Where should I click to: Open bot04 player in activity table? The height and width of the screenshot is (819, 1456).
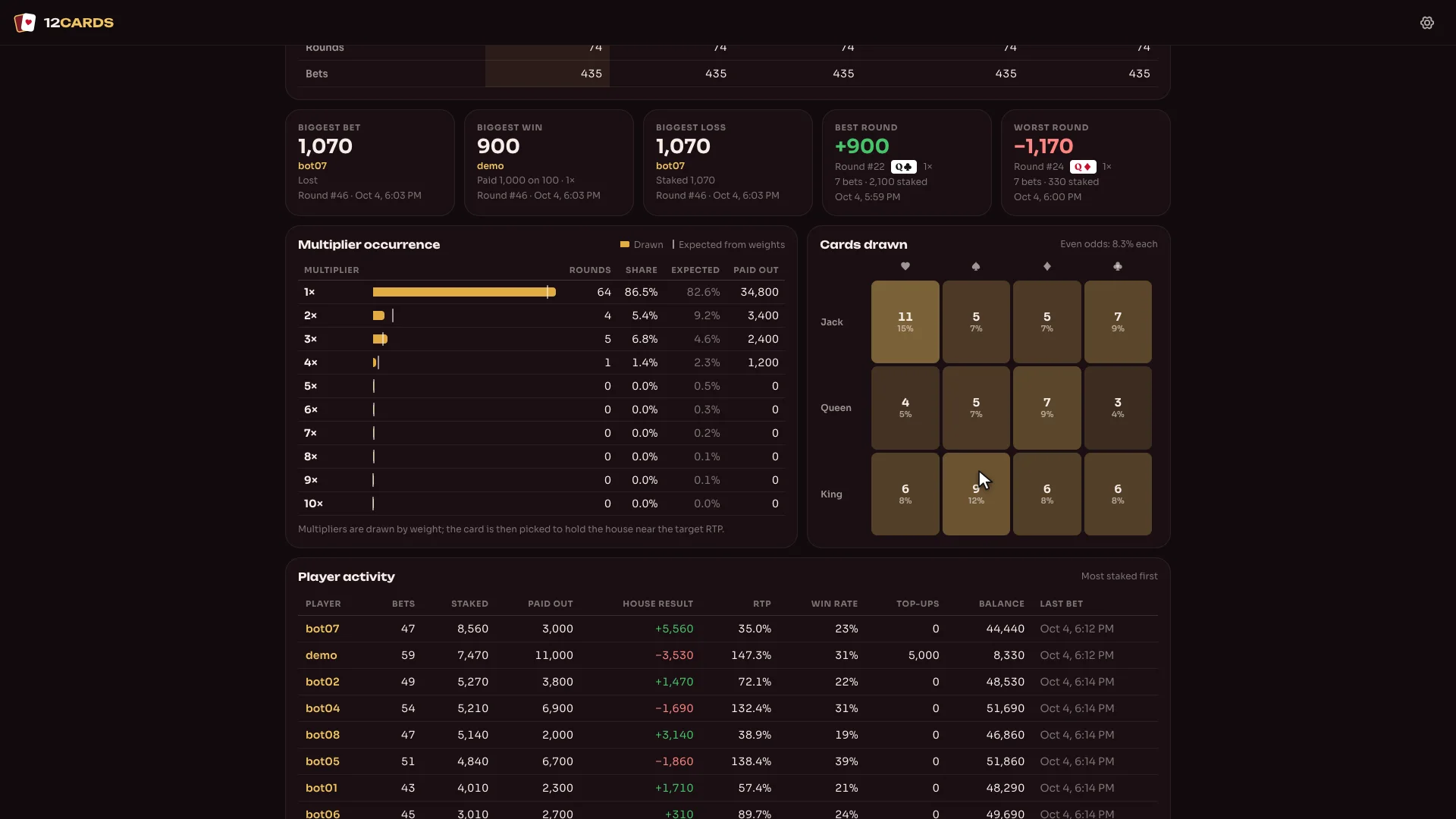pyautogui.click(x=322, y=708)
